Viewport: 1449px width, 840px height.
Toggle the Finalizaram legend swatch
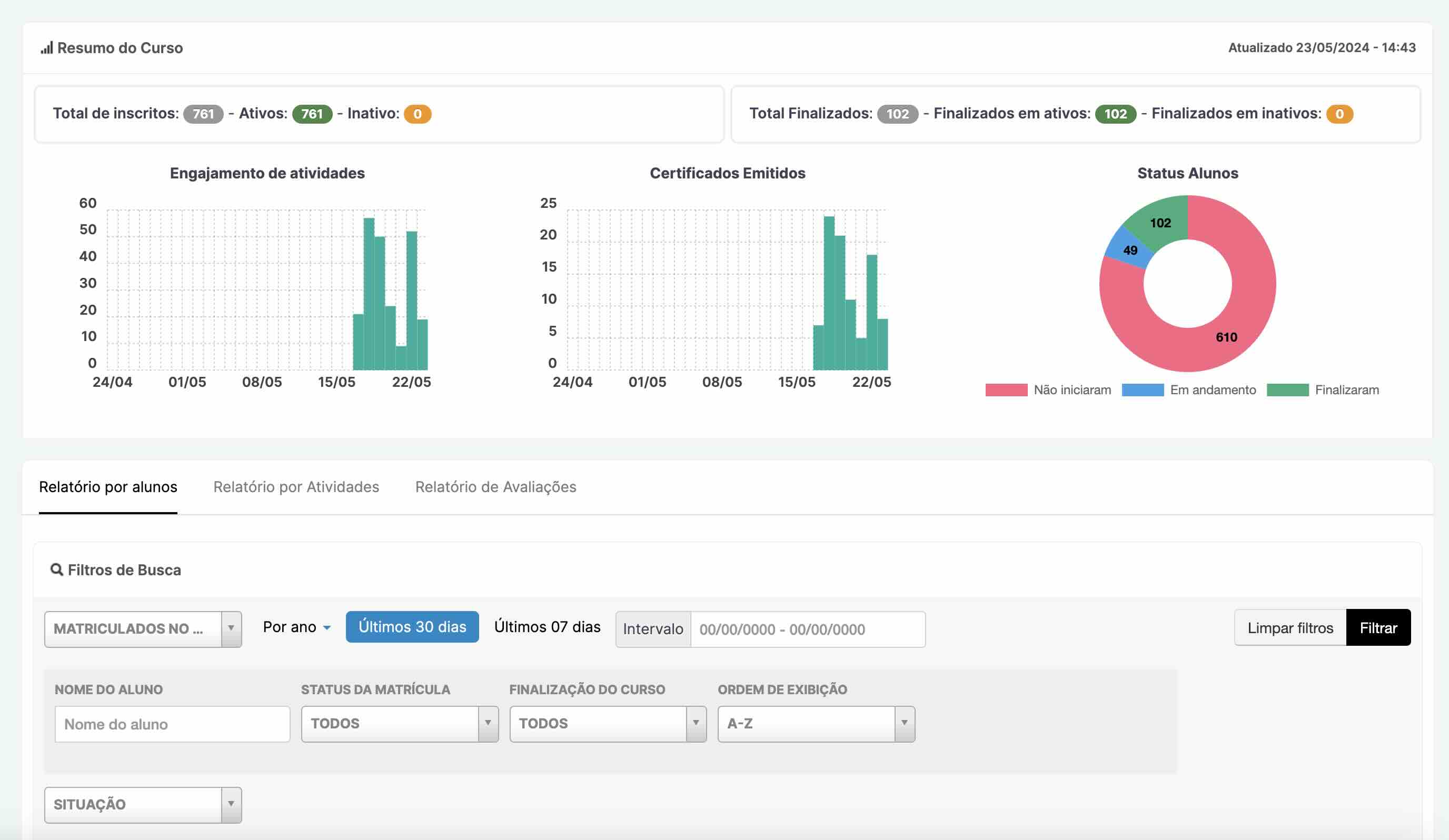(1287, 390)
